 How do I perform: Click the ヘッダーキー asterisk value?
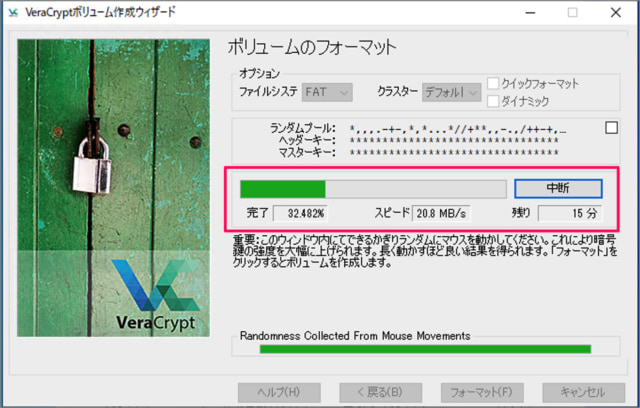454,141
